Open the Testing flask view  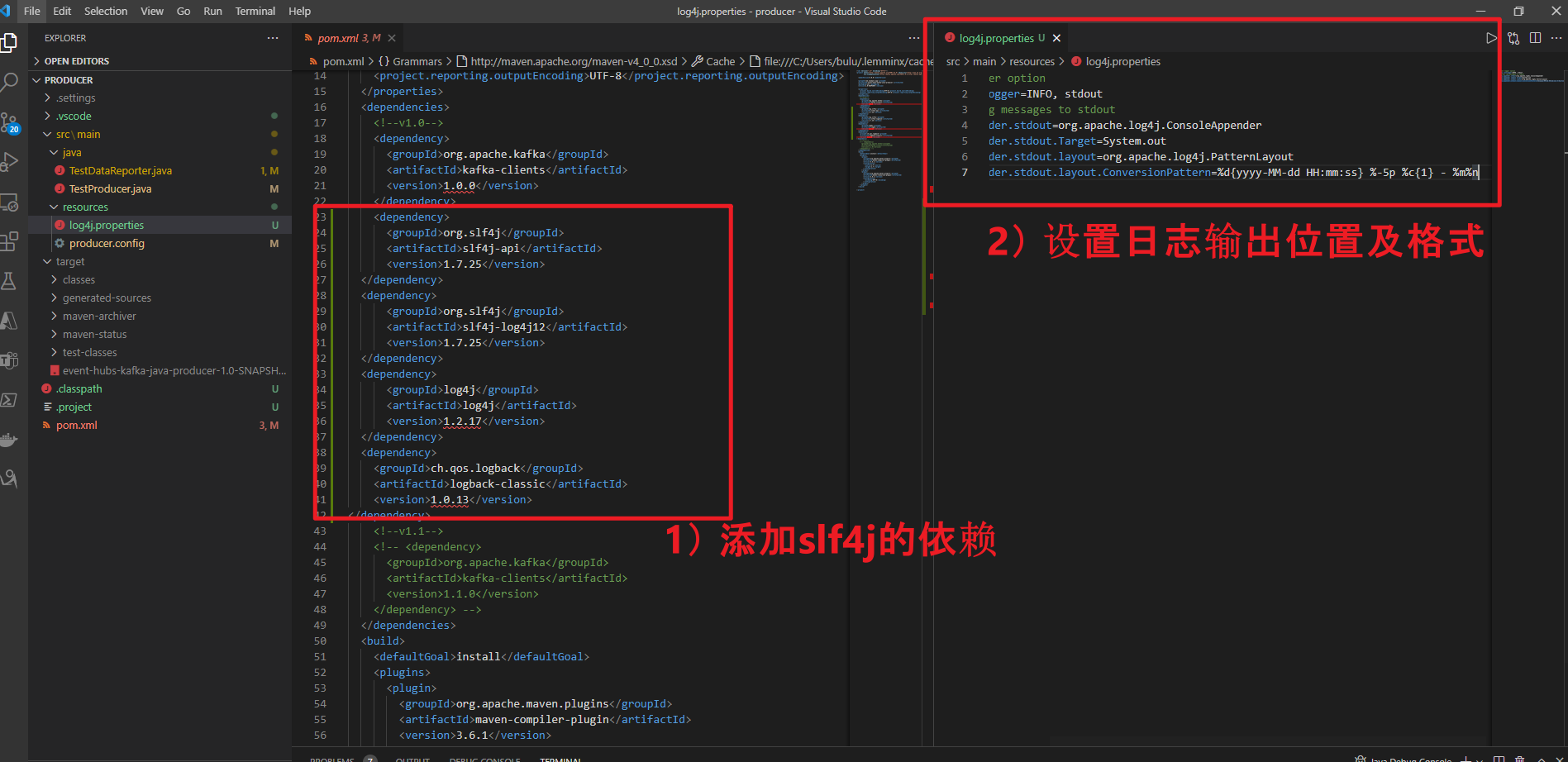point(9,281)
